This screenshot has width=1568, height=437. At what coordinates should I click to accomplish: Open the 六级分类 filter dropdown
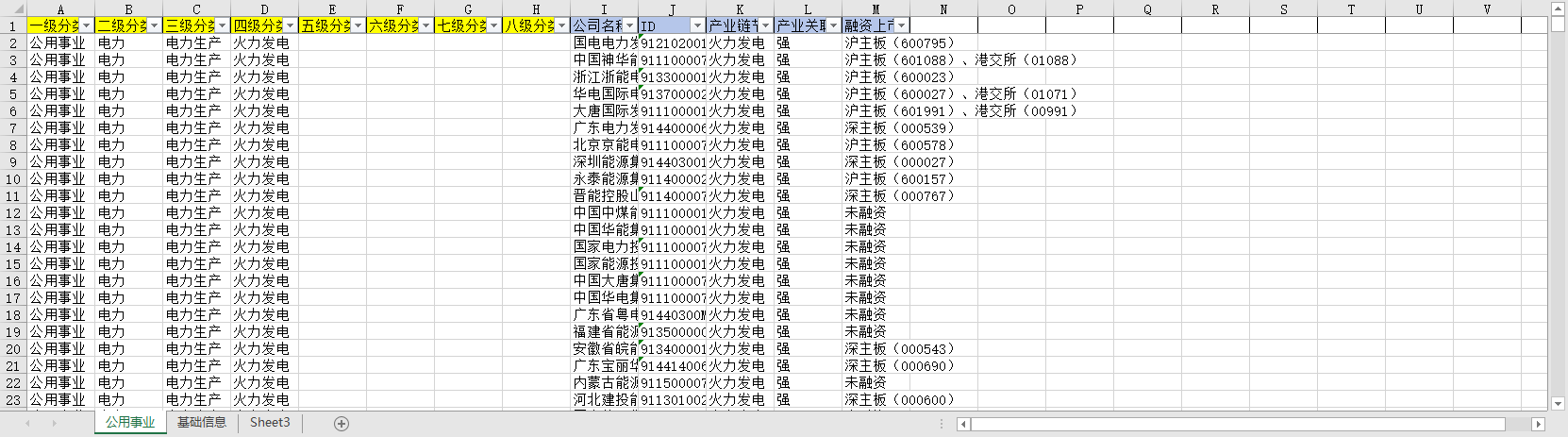(x=426, y=25)
